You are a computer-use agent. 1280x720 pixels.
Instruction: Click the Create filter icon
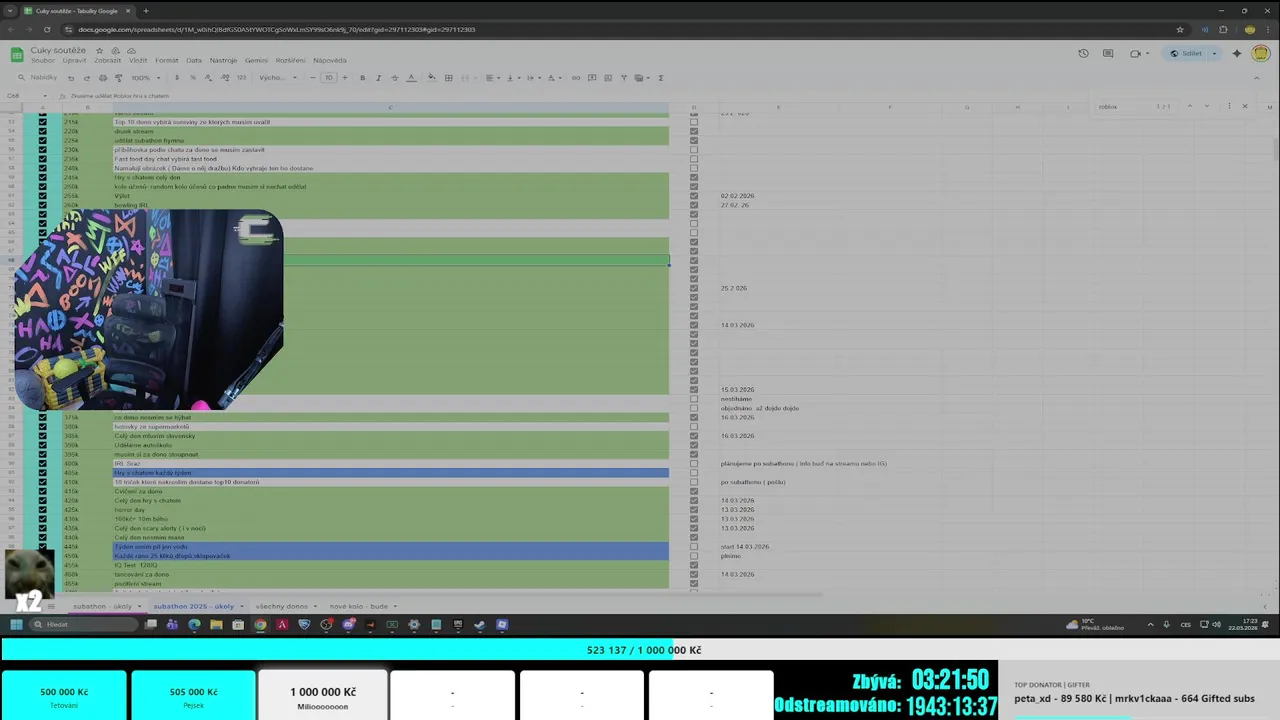[624, 78]
